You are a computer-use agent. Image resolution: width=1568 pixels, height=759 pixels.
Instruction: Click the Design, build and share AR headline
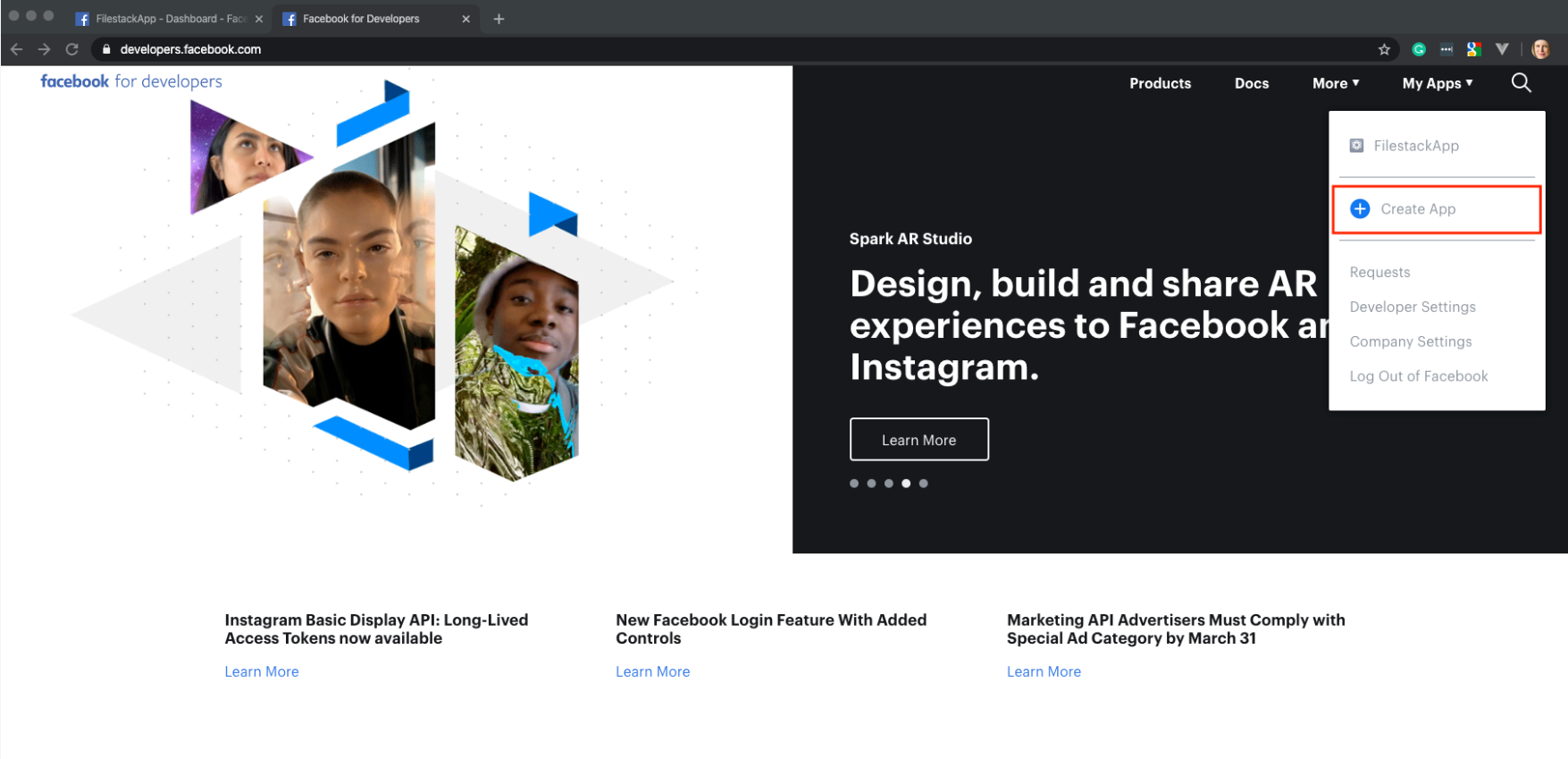1089,325
